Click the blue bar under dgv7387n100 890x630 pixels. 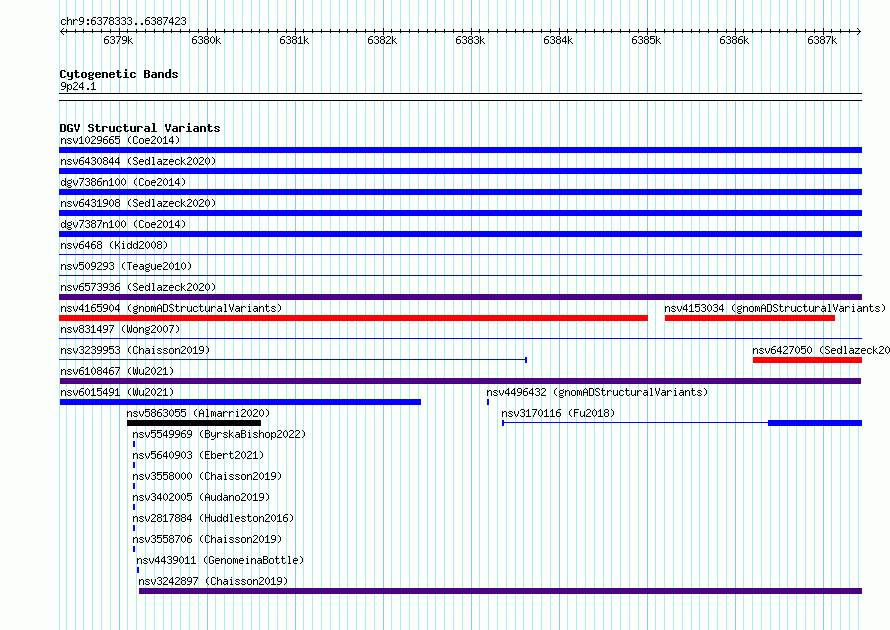pyautogui.click(x=460, y=234)
